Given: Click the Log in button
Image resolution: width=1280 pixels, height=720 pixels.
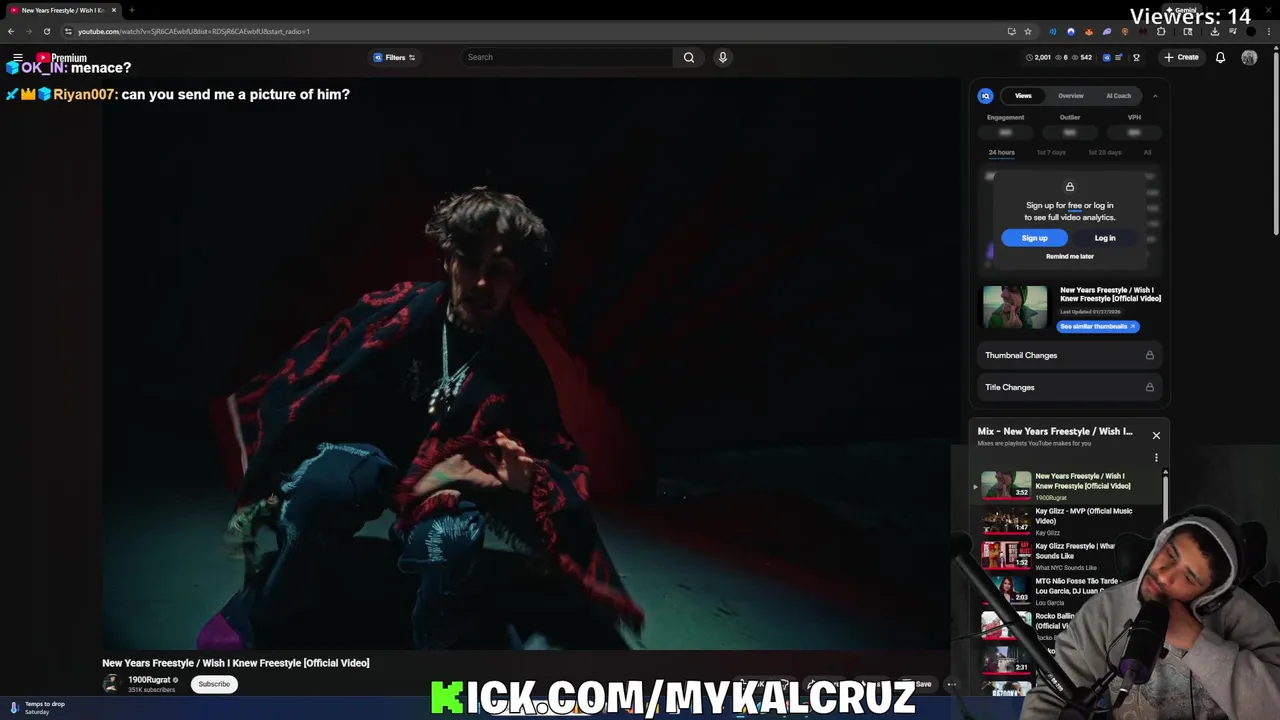Looking at the screenshot, I should 1105,238.
